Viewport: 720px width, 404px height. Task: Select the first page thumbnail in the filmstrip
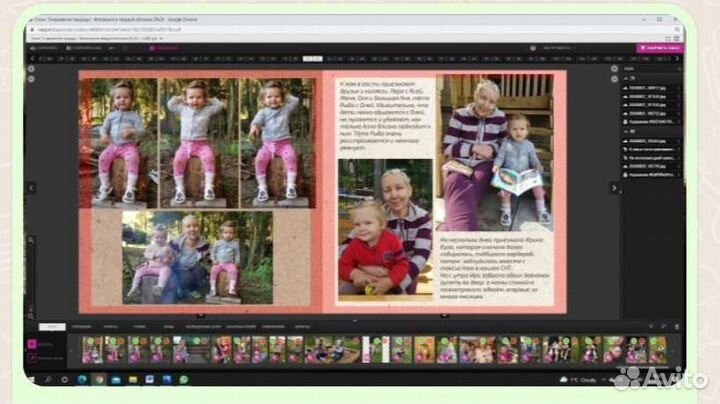point(91,349)
